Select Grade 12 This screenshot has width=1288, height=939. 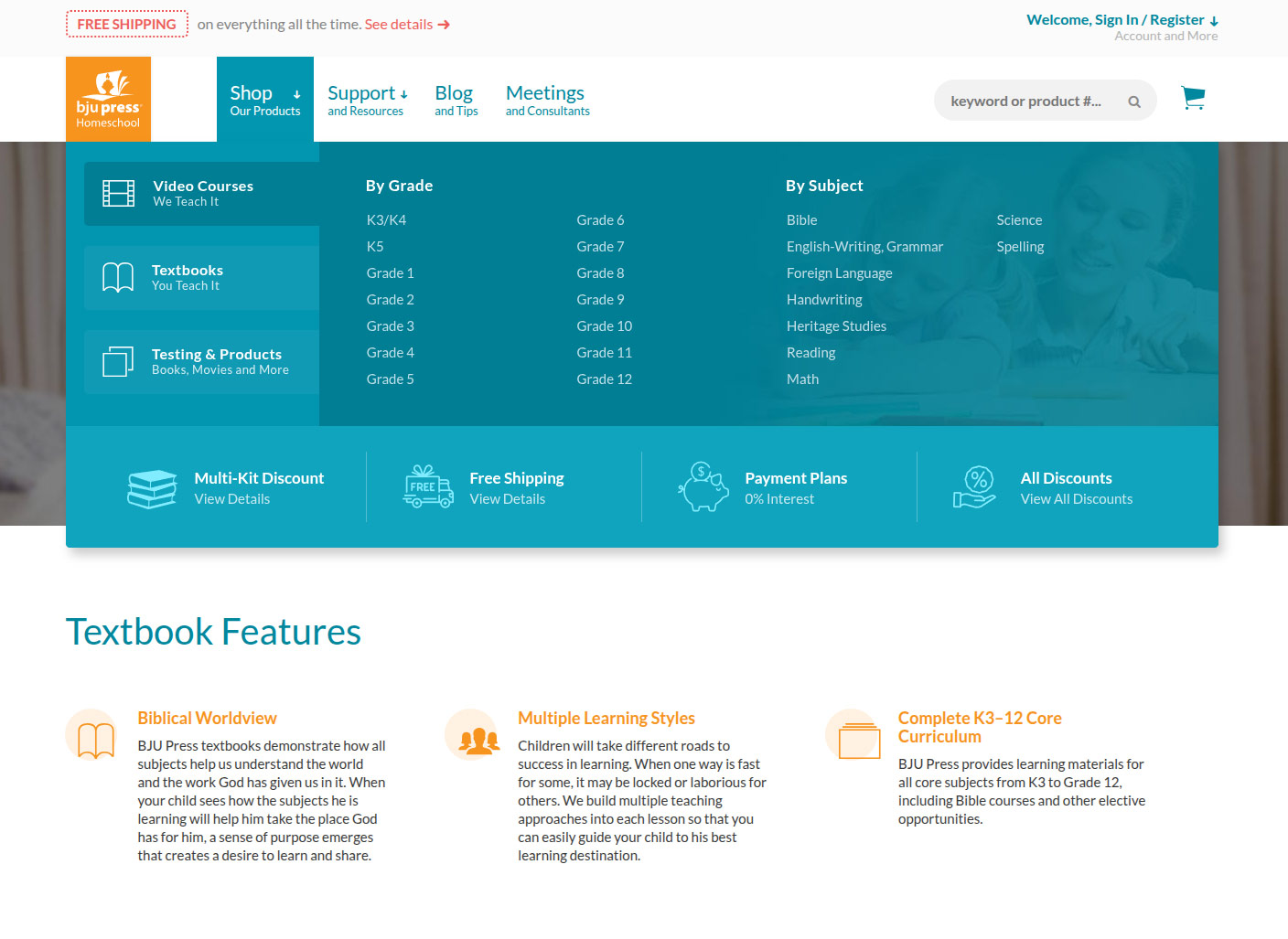pos(605,379)
